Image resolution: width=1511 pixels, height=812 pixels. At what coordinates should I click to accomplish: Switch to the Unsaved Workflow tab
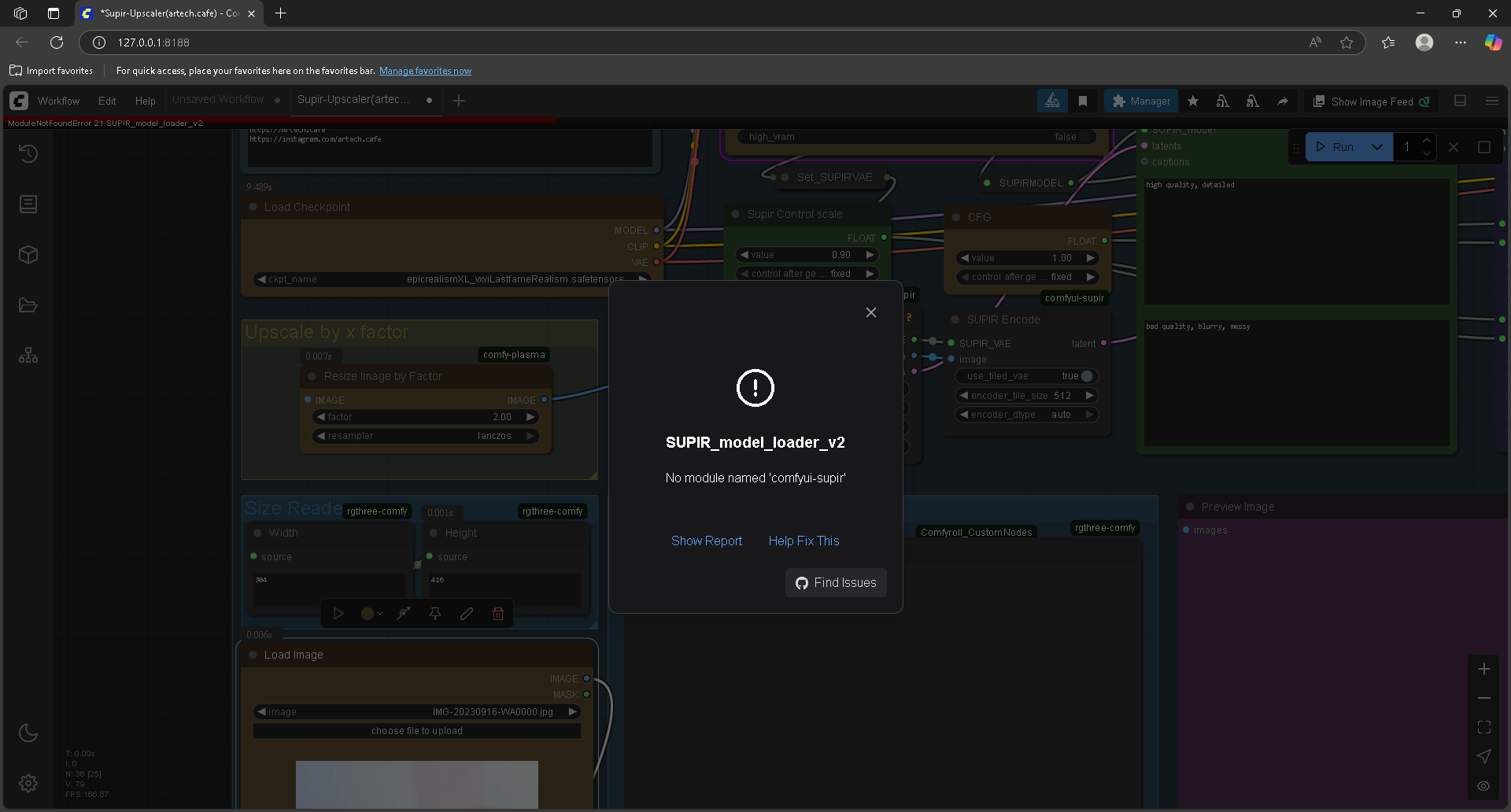tap(218, 100)
